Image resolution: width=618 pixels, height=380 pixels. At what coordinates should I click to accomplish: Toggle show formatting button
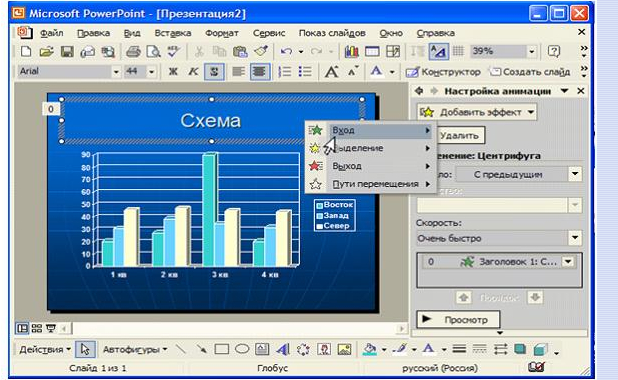click(438, 51)
